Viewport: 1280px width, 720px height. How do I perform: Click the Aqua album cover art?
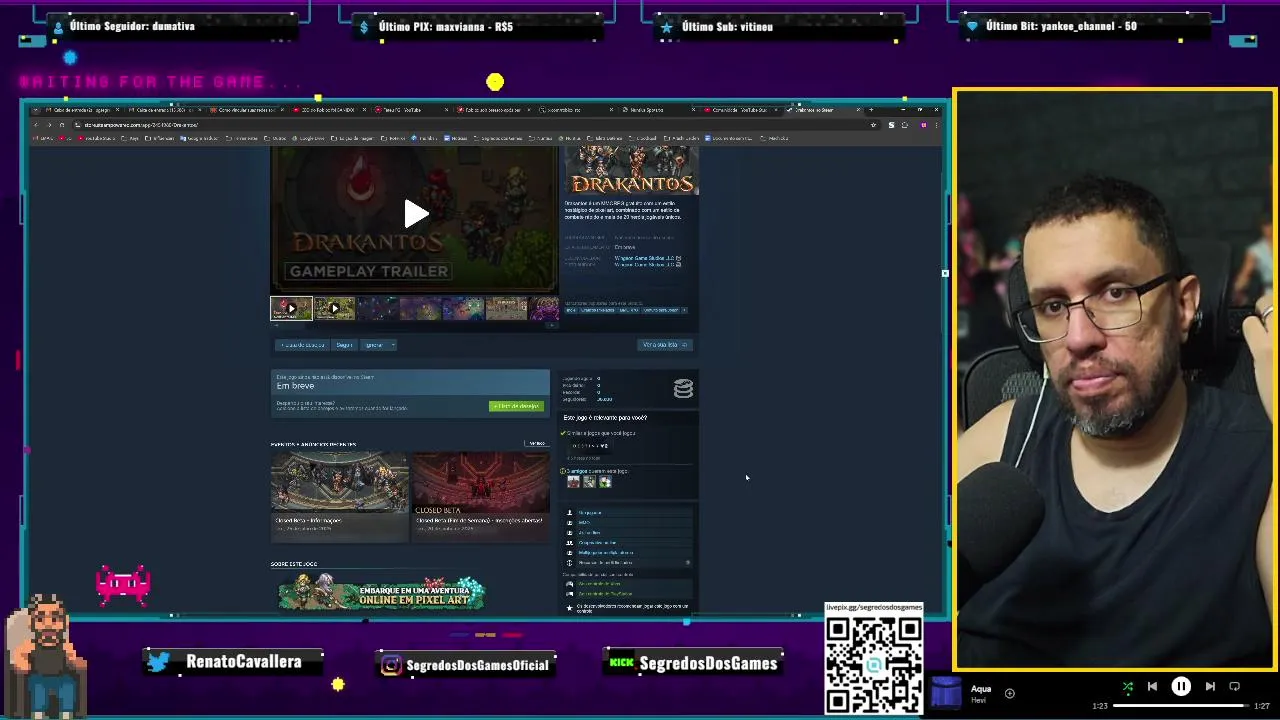tap(946, 693)
